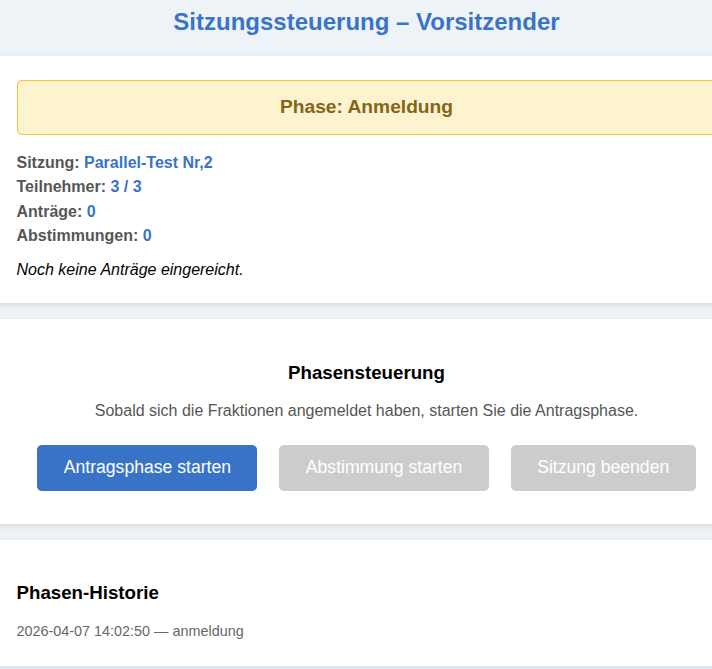
Task: Select the session name Parallel-Test Nr,2
Action: coord(148,162)
